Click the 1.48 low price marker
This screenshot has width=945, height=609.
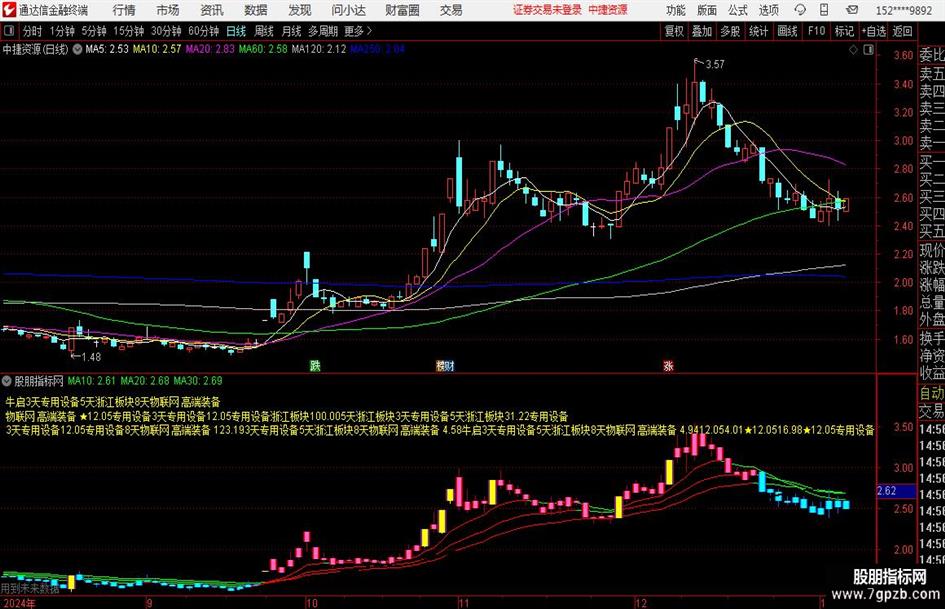[x=91, y=357]
